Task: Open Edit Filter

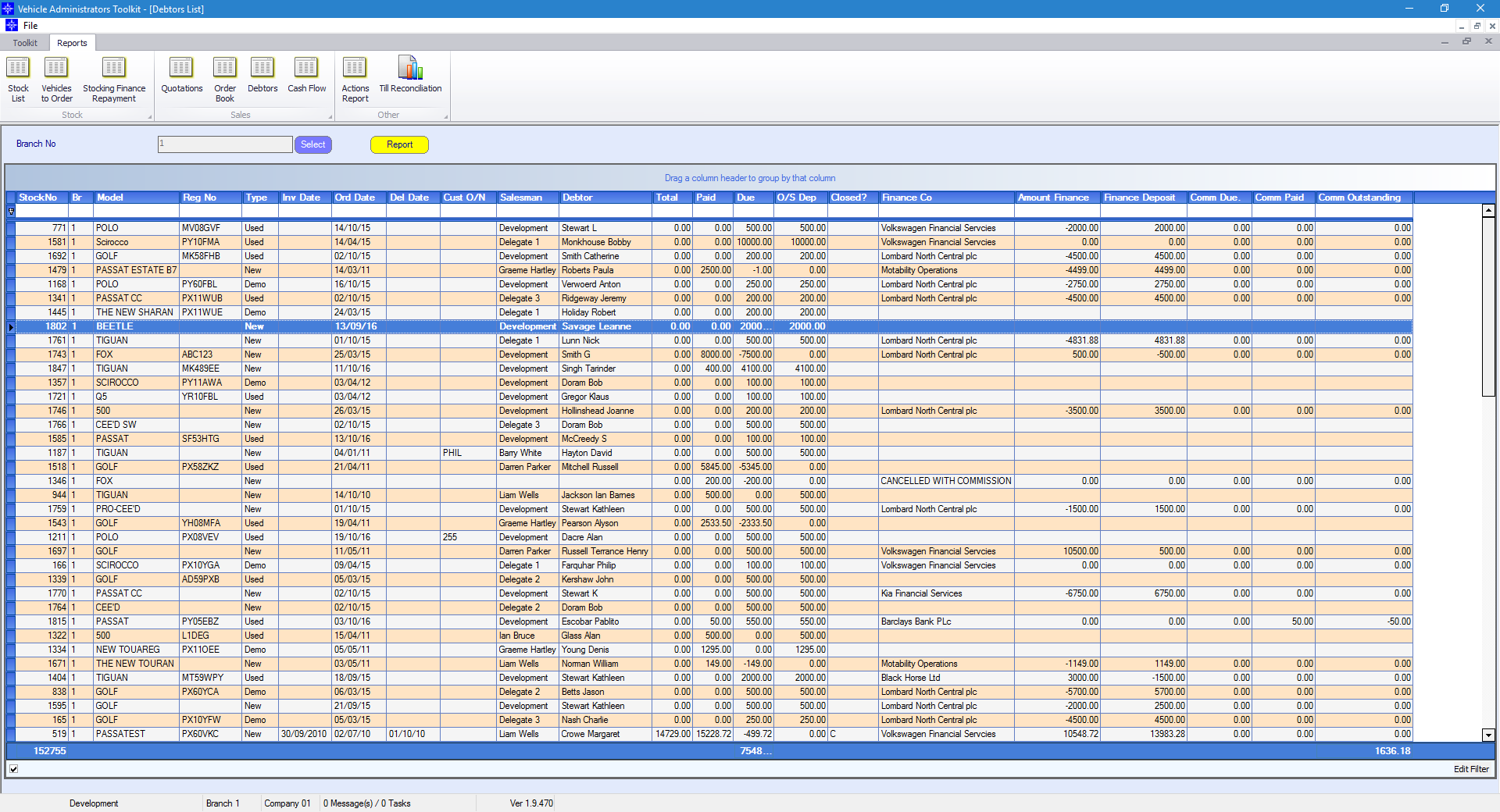Action: coord(1471,769)
